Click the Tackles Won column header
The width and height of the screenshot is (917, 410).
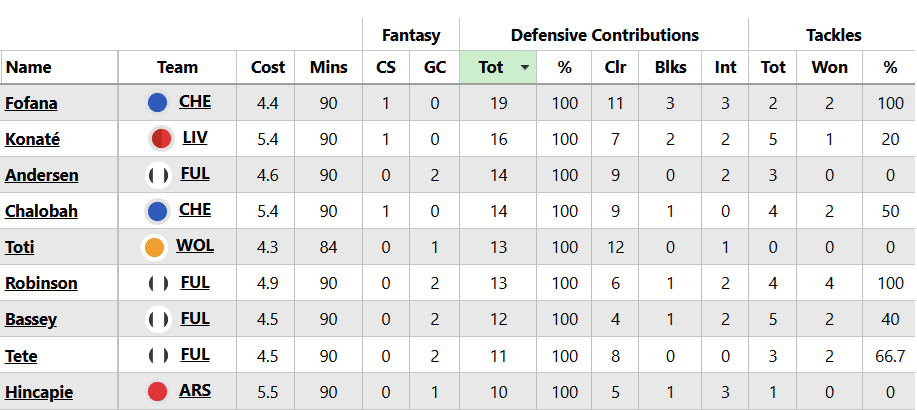(x=830, y=68)
